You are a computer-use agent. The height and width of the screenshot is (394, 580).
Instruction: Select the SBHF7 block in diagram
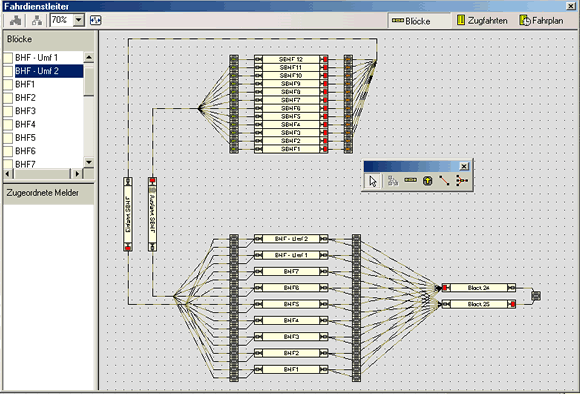coord(291,100)
